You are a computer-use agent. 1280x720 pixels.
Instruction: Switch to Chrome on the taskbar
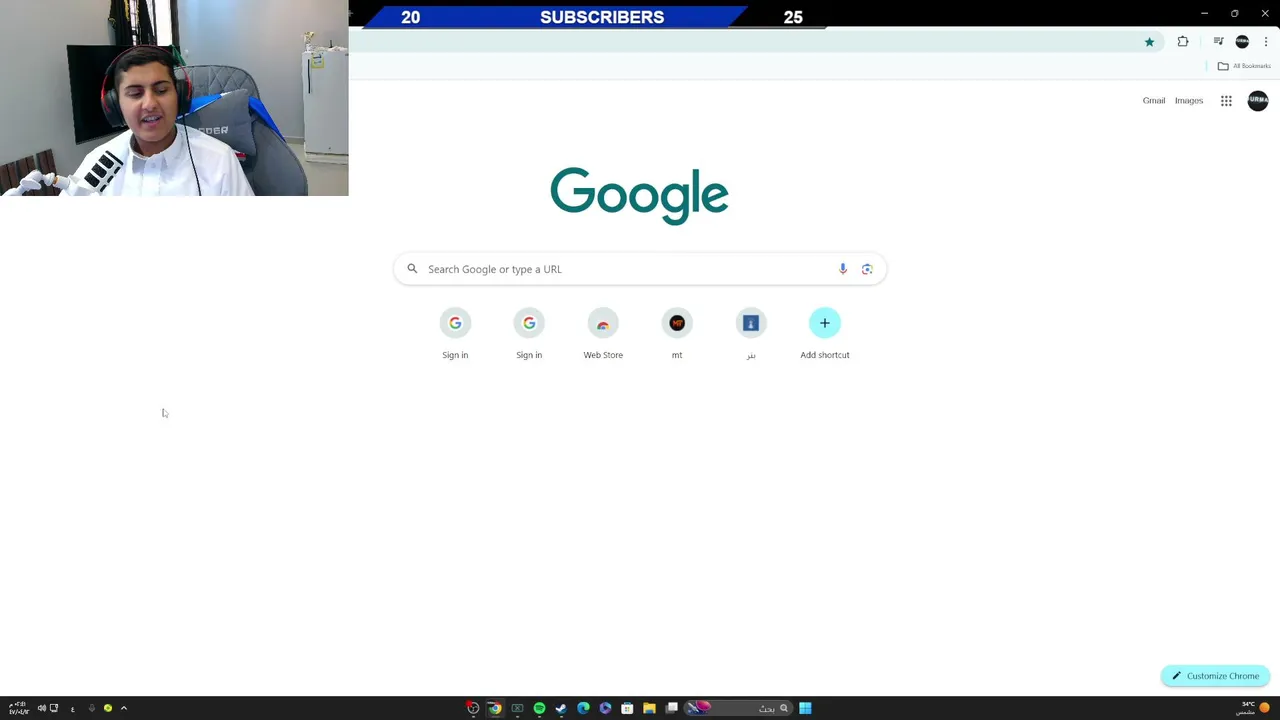(x=495, y=708)
